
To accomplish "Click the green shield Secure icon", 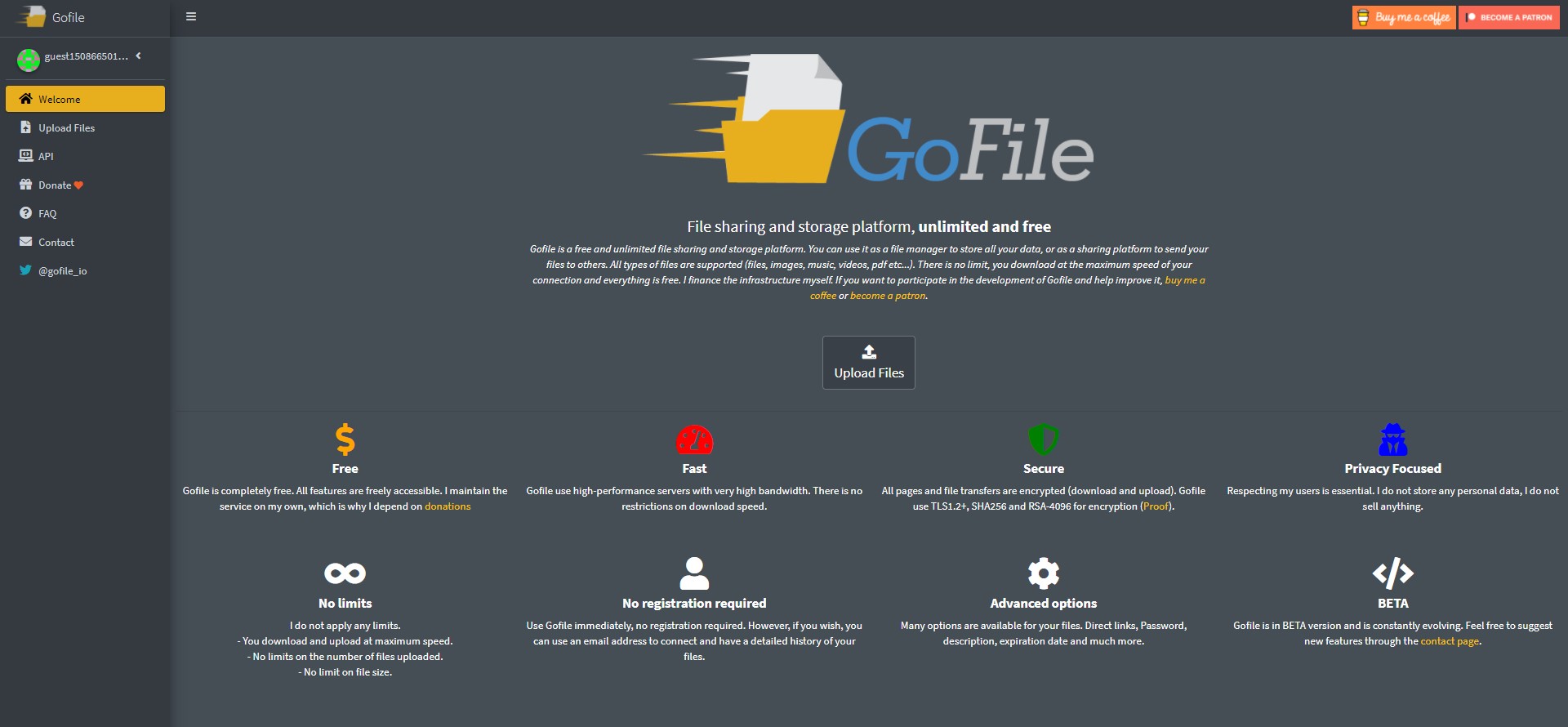I will pos(1044,439).
